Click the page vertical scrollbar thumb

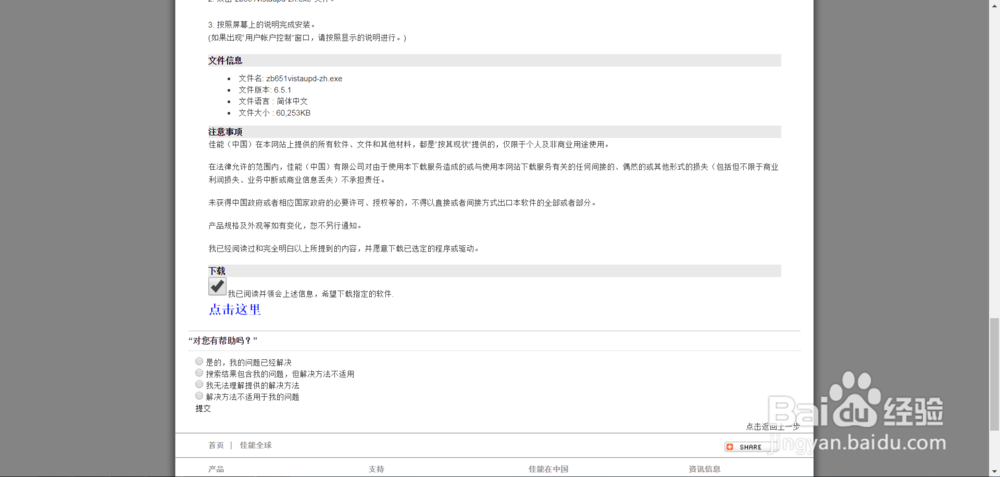pos(994,374)
